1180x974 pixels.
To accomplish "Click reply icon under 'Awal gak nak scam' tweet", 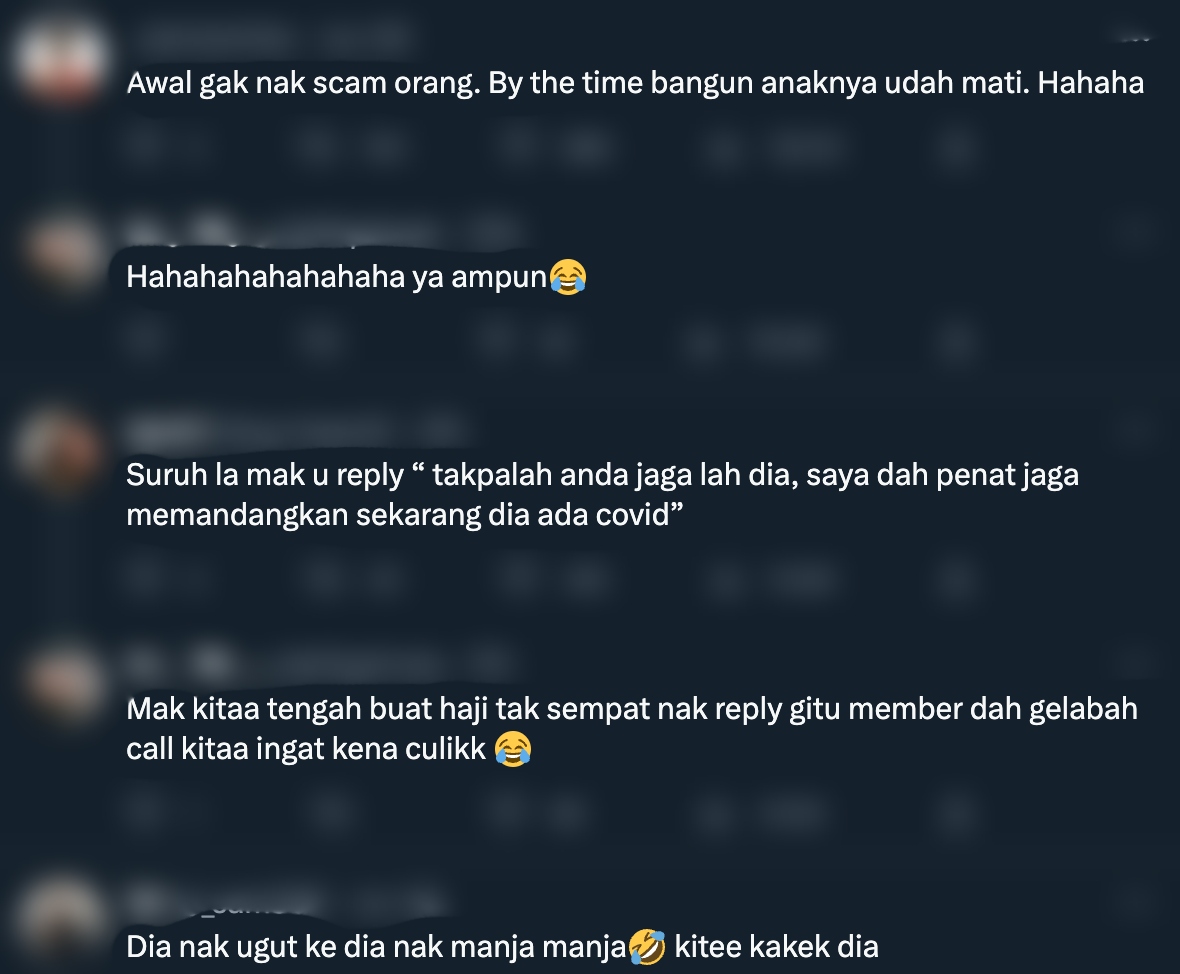I will click(x=144, y=145).
